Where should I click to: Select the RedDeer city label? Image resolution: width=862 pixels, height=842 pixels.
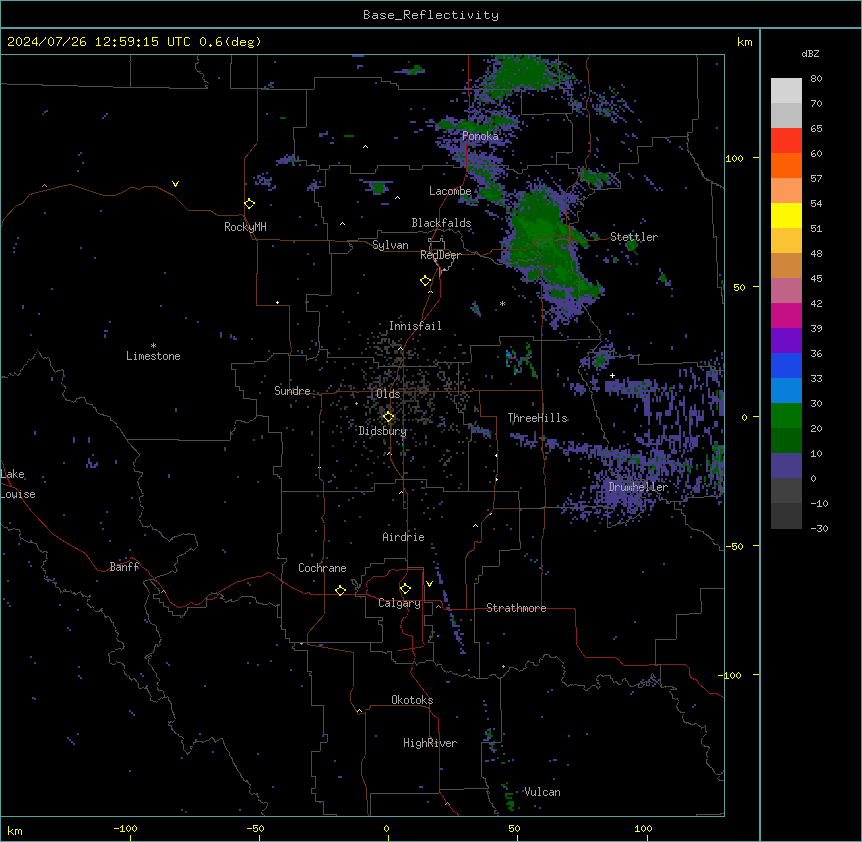440,255
